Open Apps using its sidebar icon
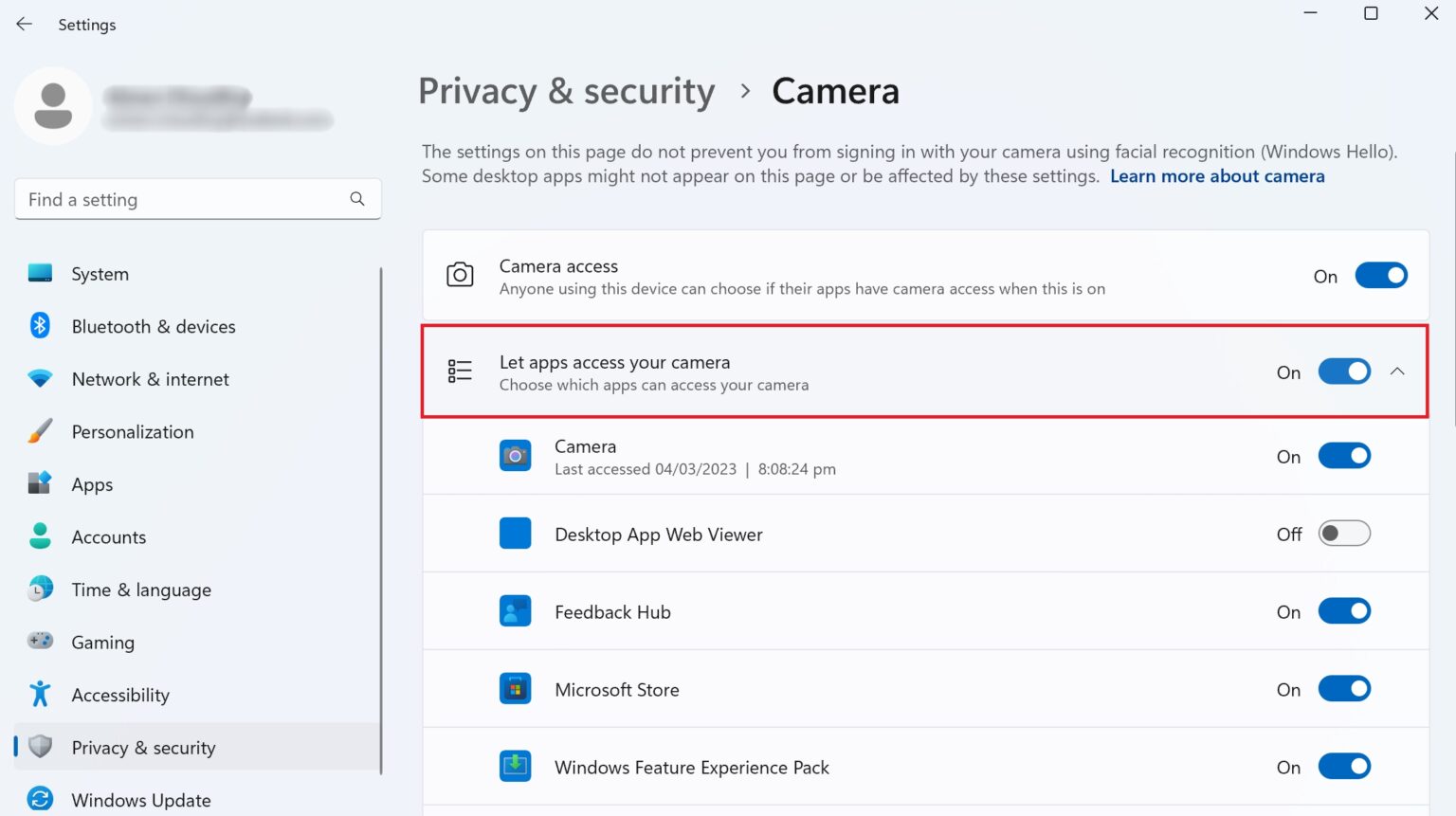This screenshot has width=1456, height=816. [40, 483]
